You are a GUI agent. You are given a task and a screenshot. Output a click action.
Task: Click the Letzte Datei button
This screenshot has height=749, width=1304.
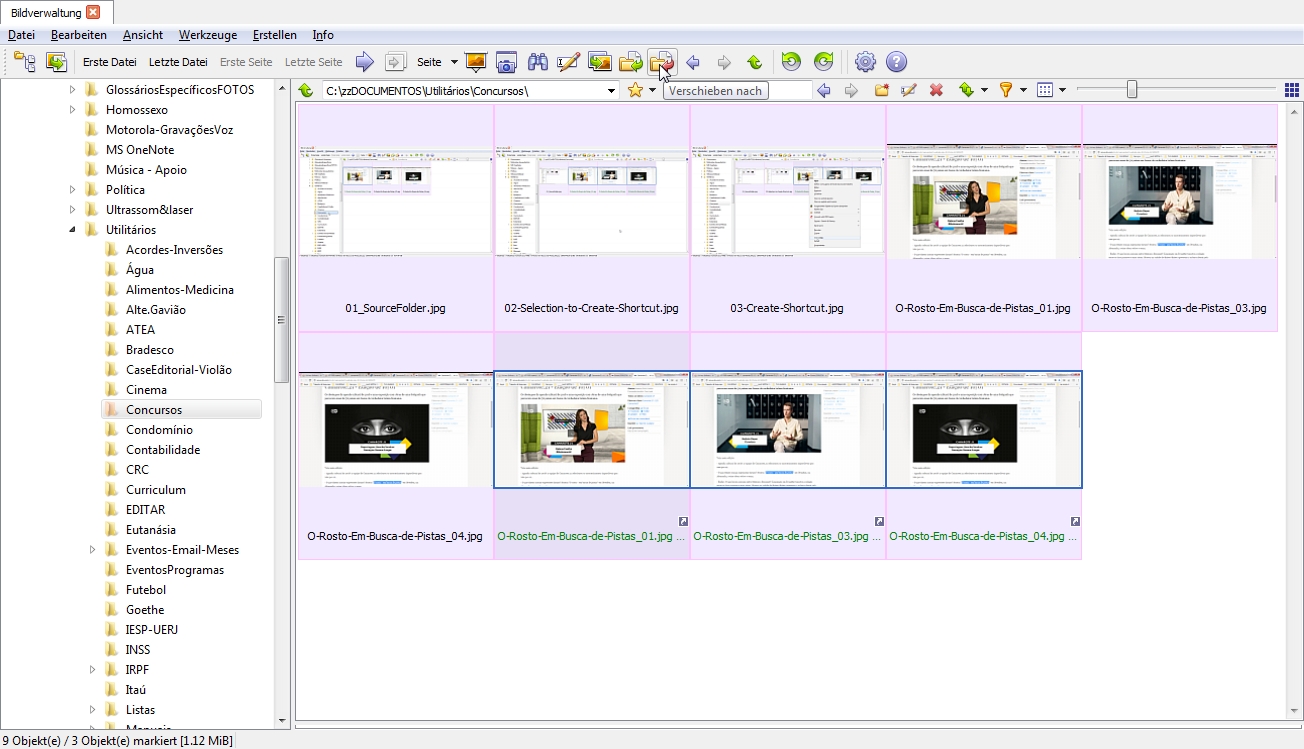tap(178, 62)
